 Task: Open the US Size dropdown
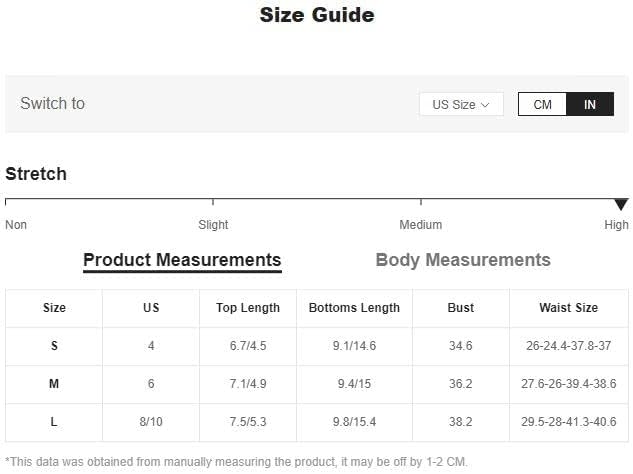(461, 104)
